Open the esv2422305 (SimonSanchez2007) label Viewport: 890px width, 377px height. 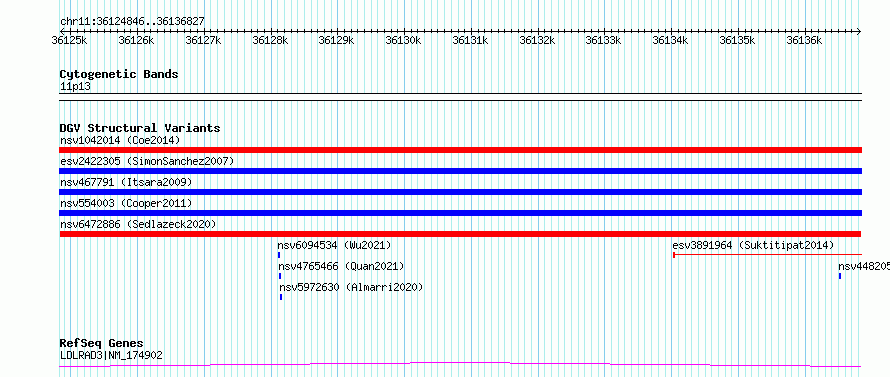click(147, 161)
